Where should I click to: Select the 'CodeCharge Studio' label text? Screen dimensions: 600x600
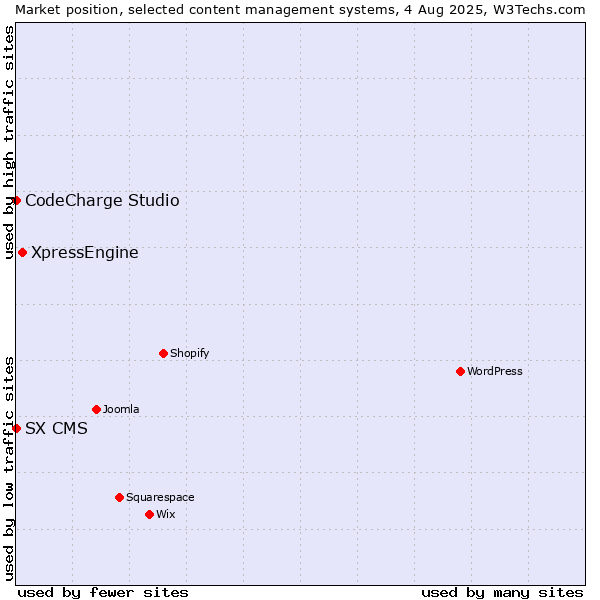[x=102, y=201]
